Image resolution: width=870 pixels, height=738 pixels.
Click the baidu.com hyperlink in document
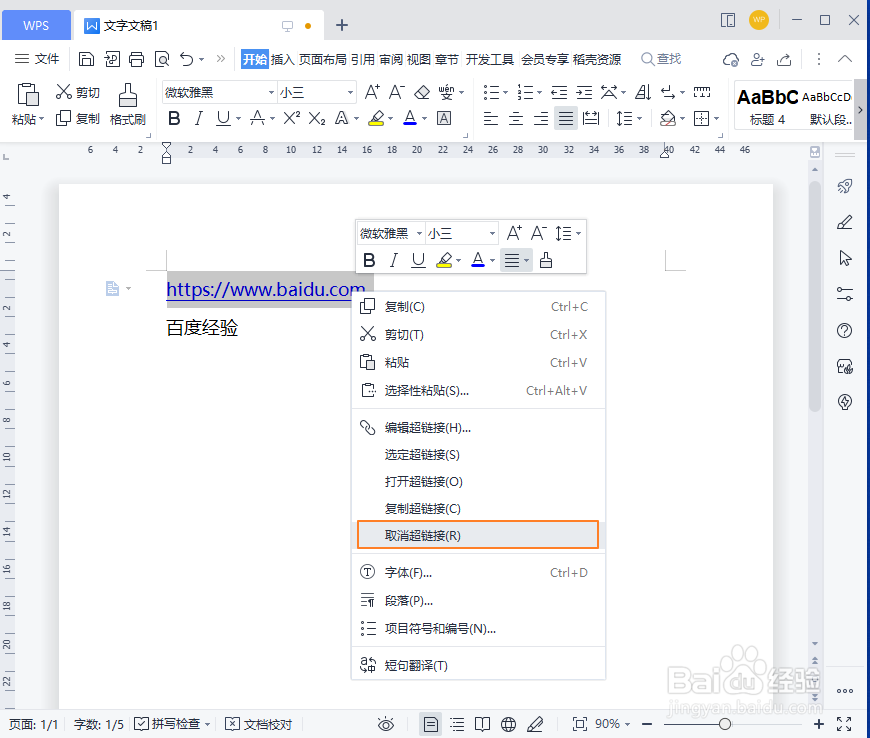click(265, 289)
